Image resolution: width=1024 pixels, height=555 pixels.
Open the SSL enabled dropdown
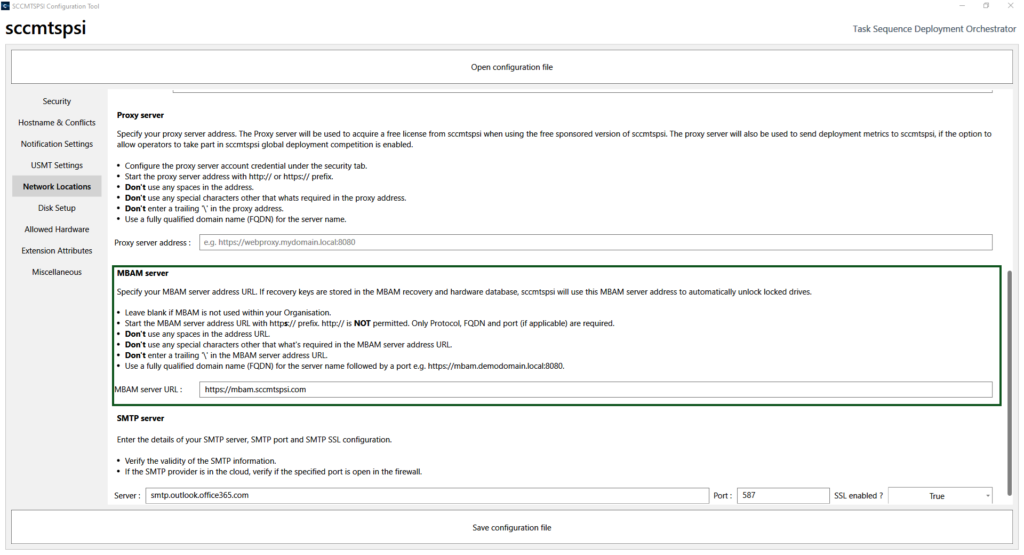[939, 496]
